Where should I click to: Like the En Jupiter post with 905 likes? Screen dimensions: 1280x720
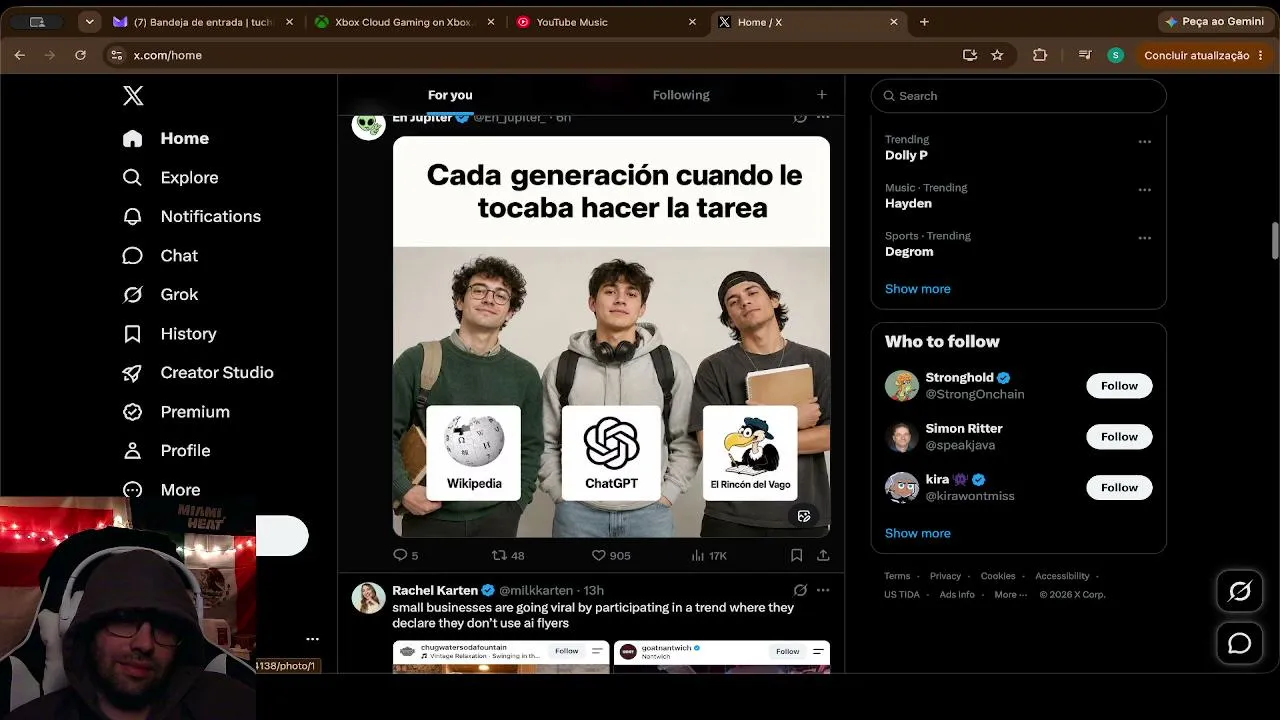(611, 555)
